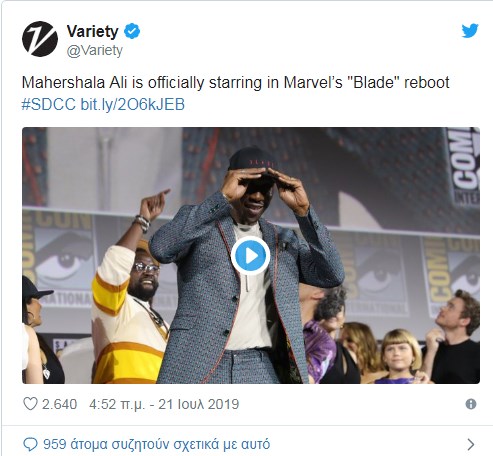Open the #SDCC hashtag
The height and width of the screenshot is (456, 493).
(x=49, y=104)
